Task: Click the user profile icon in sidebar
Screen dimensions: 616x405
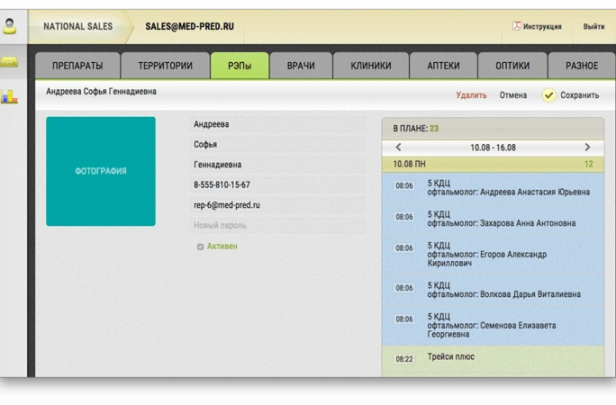Action: 11,27
